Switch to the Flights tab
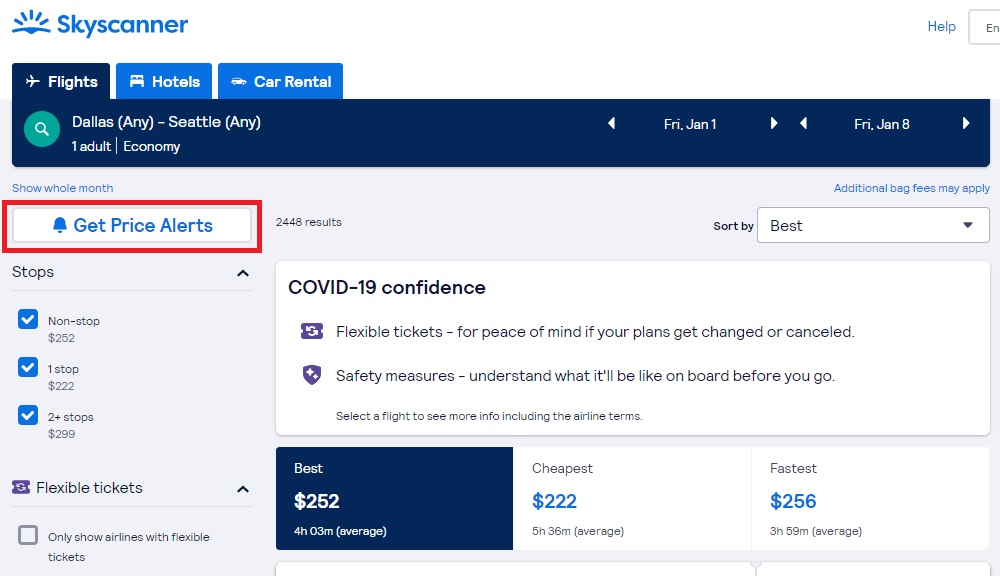Image resolution: width=1000 pixels, height=576 pixels. pyautogui.click(x=61, y=81)
